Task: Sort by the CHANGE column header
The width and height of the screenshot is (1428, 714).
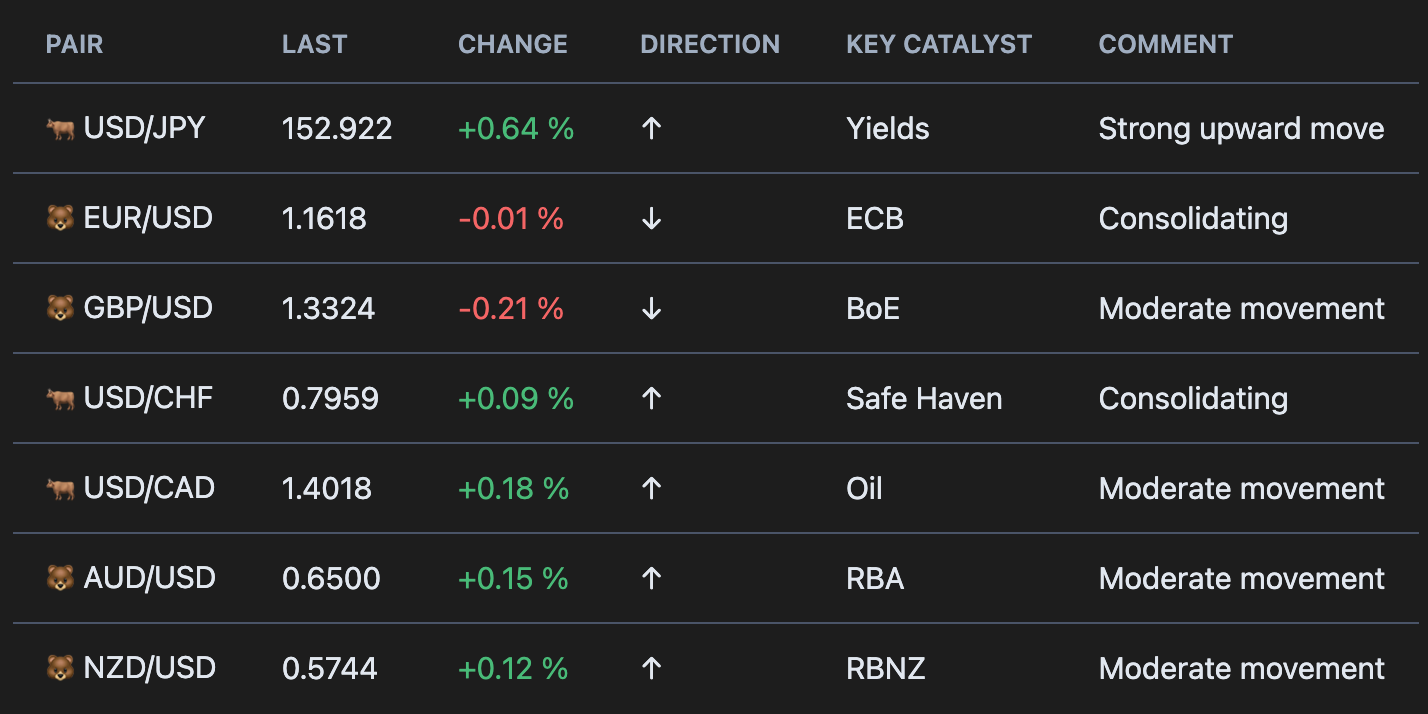Action: point(513,45)
